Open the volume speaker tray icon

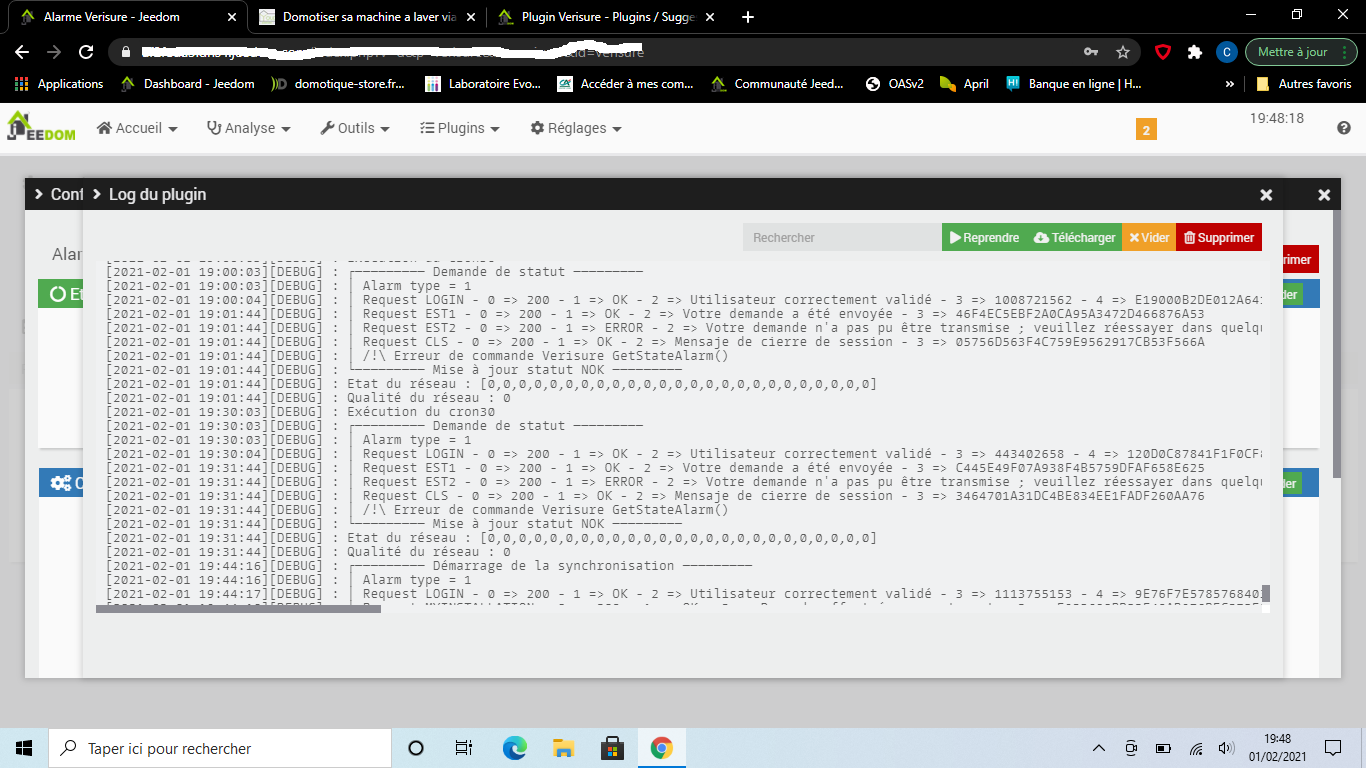[1227, 748]
